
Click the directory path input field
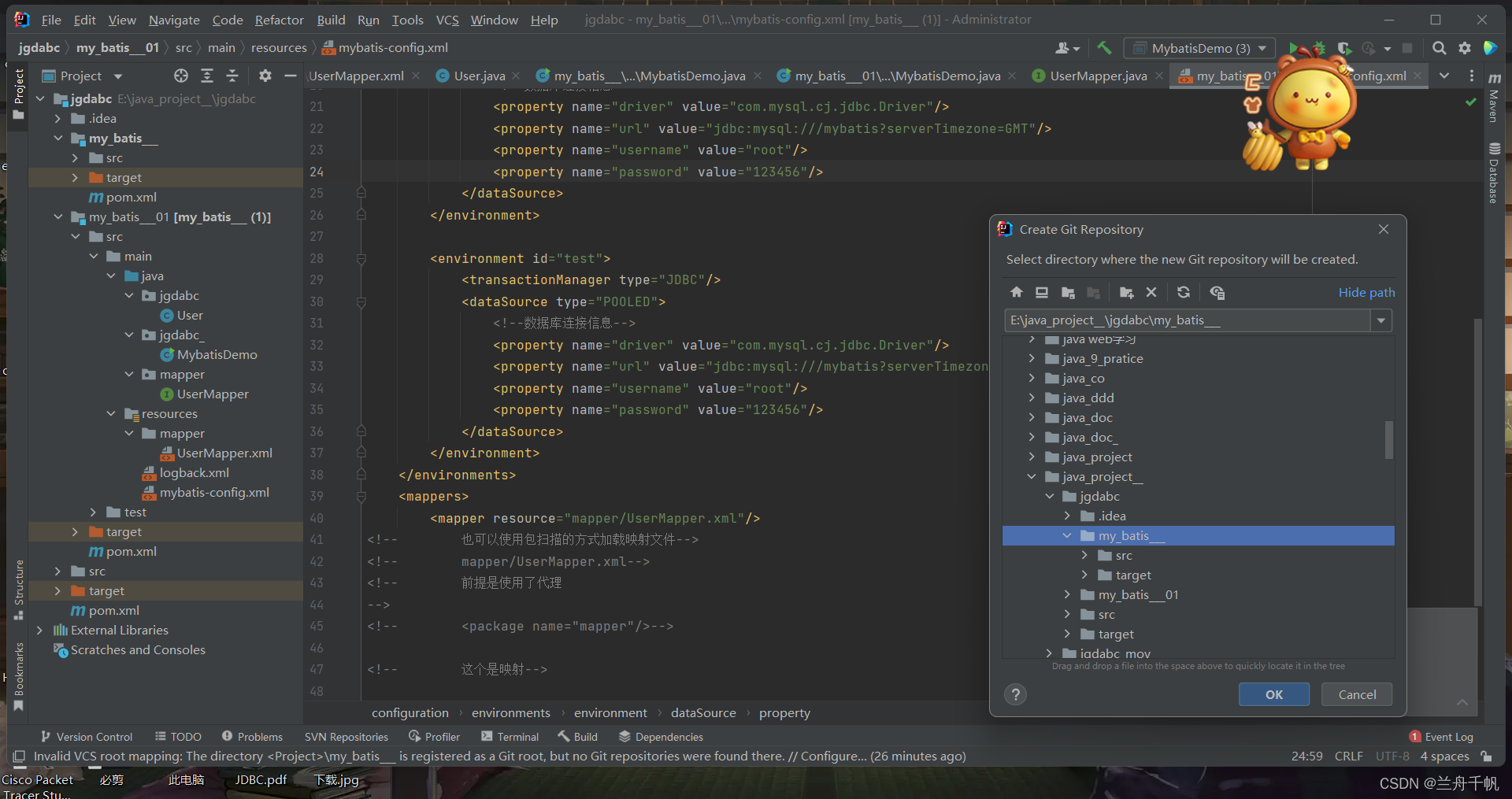tap(1186, 320)
